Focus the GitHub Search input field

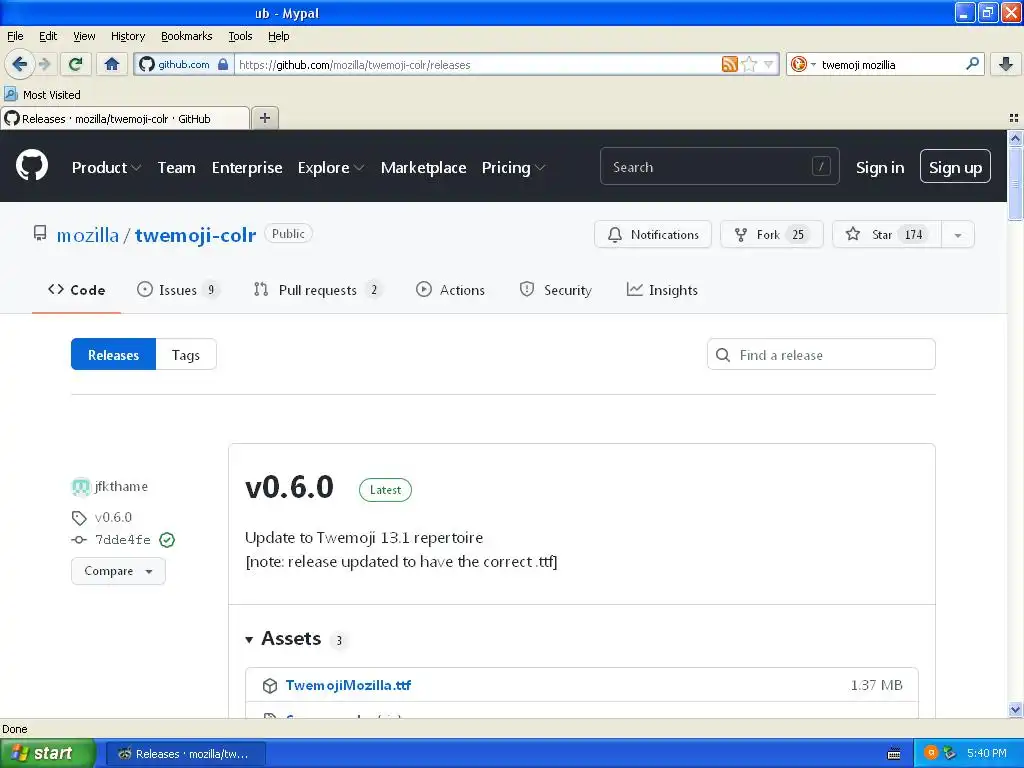(x=719, y=167)
